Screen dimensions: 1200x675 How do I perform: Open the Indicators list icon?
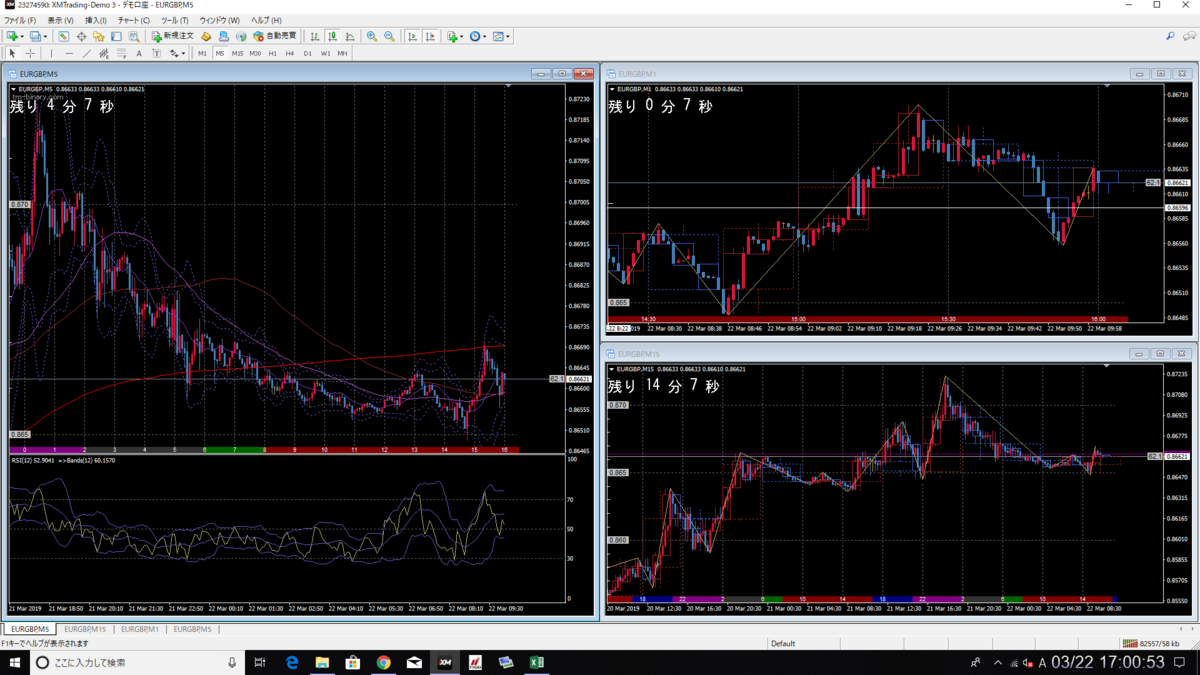[x=452, y=36]
